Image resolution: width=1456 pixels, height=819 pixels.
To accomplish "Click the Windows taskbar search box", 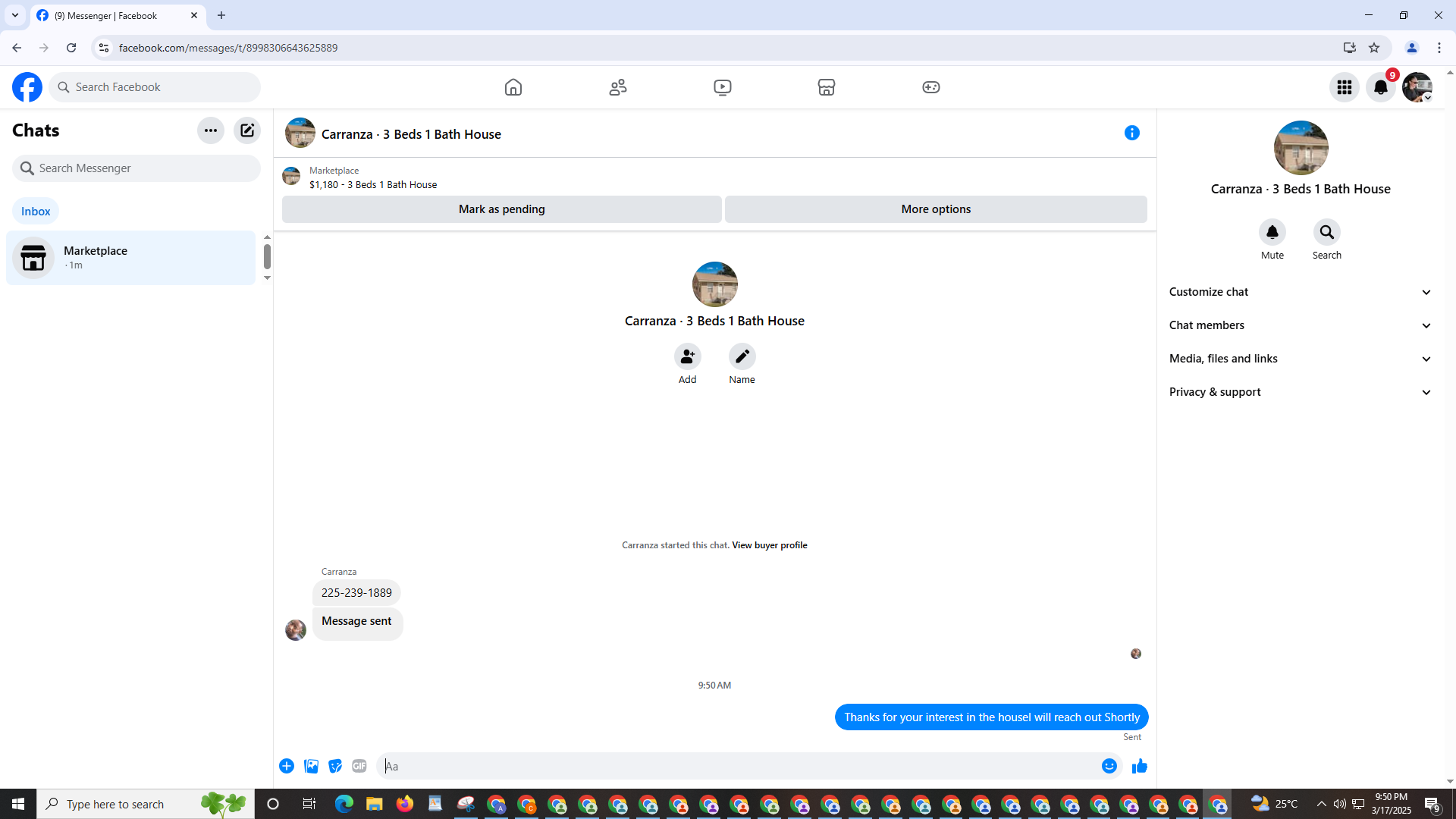I will click(146, 804).
